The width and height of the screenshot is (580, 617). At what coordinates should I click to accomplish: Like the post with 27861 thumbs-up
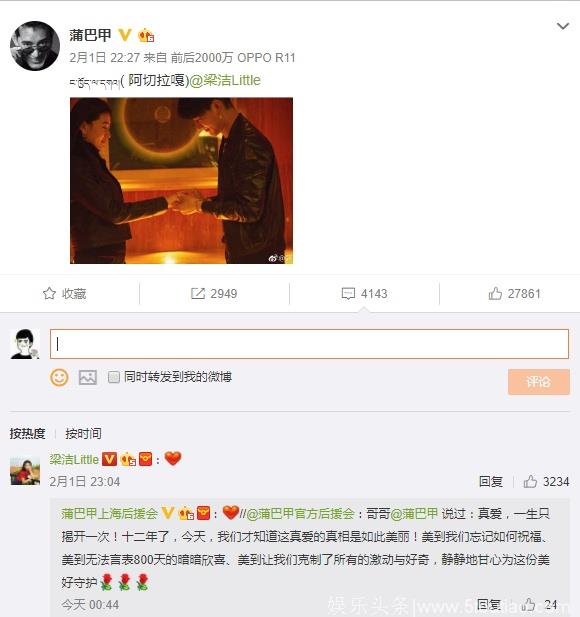pyautogui.click(x=514, y=294)
